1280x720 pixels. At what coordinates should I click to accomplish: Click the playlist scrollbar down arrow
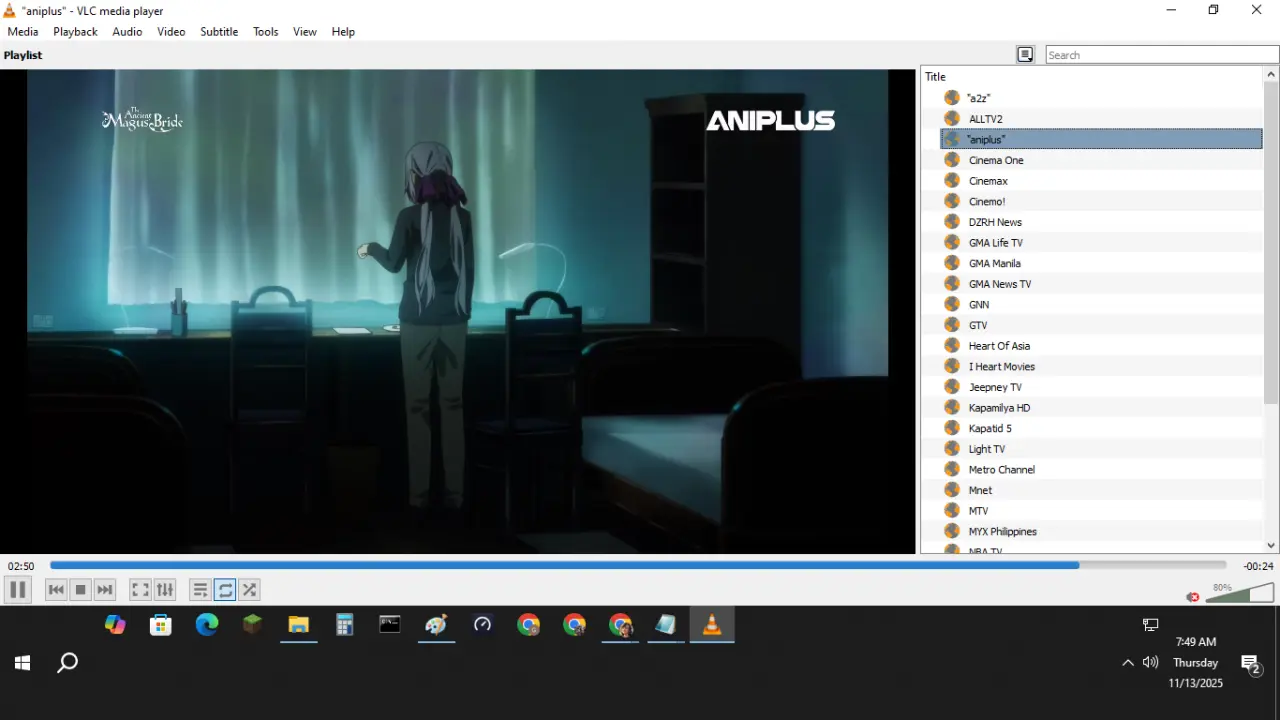pyautogui.click(x=1271, y=546)
